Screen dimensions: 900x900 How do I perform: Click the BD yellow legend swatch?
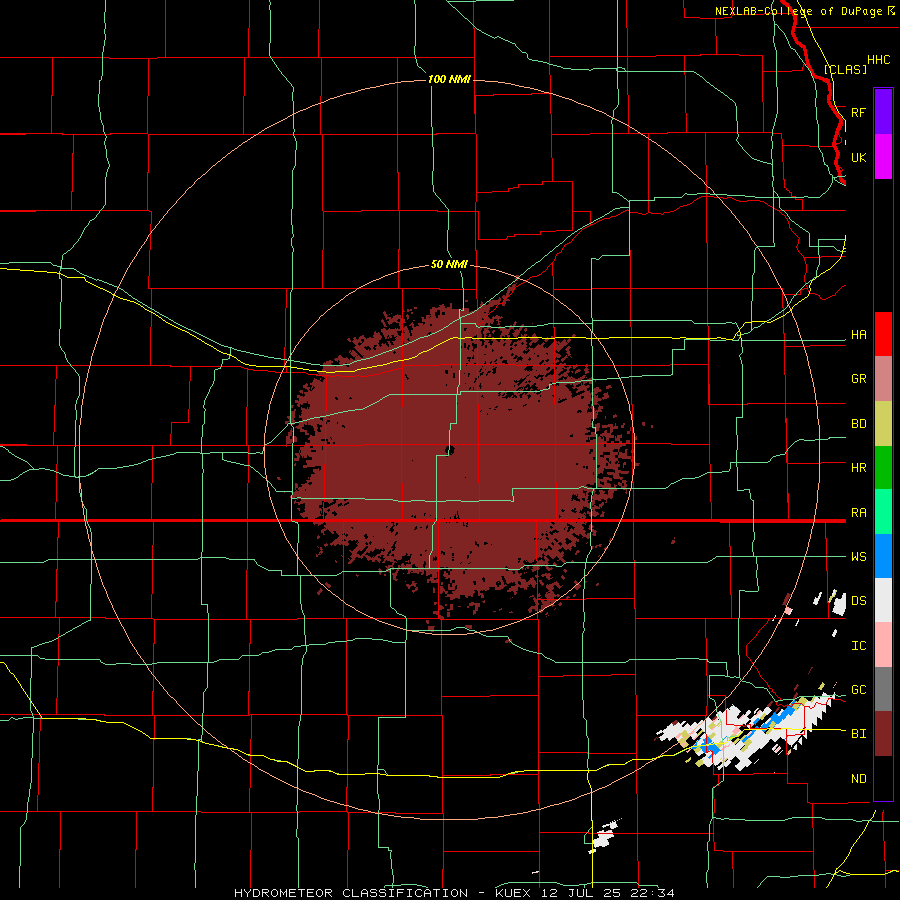pyautogui.click(x=883, y=424)
